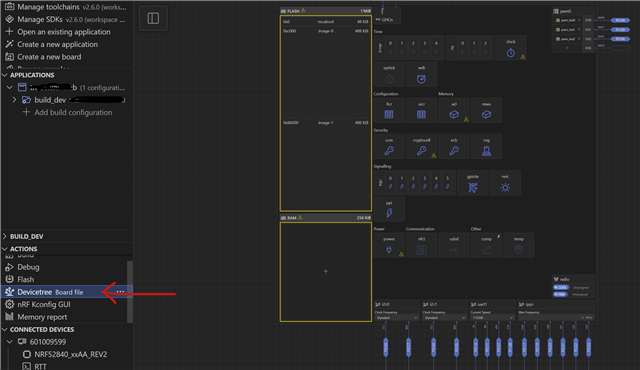Add build configuration
This screenshot has width=640, height=370.
(67, 112)
